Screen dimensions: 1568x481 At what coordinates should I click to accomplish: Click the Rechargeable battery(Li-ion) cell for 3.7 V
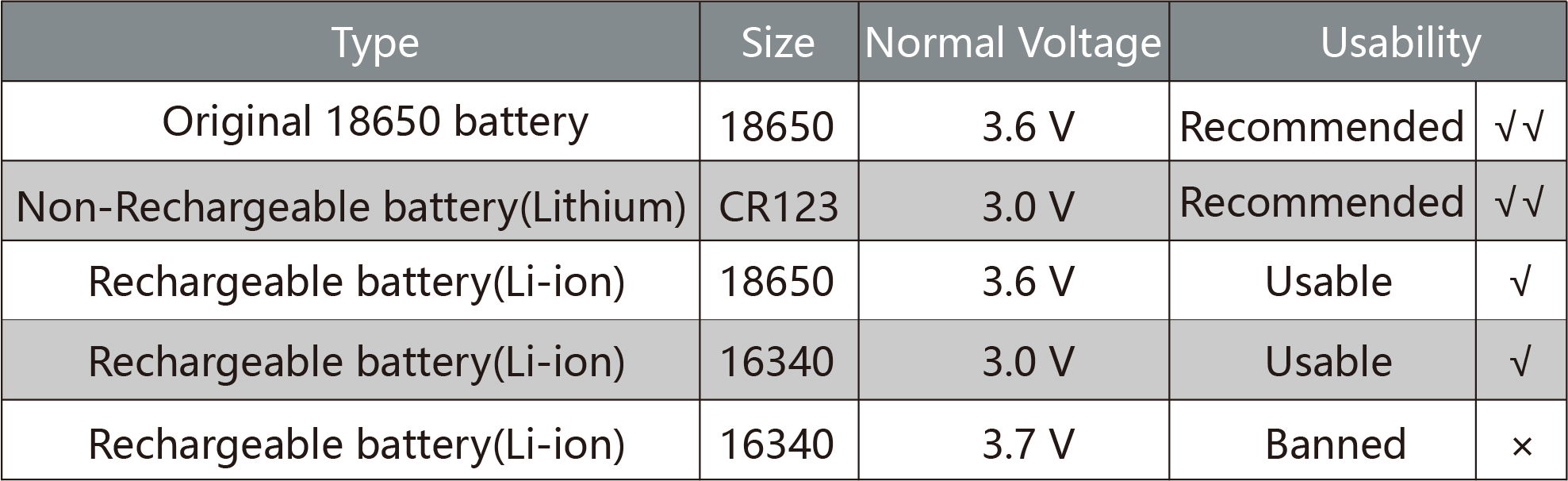tap(356, 444)
